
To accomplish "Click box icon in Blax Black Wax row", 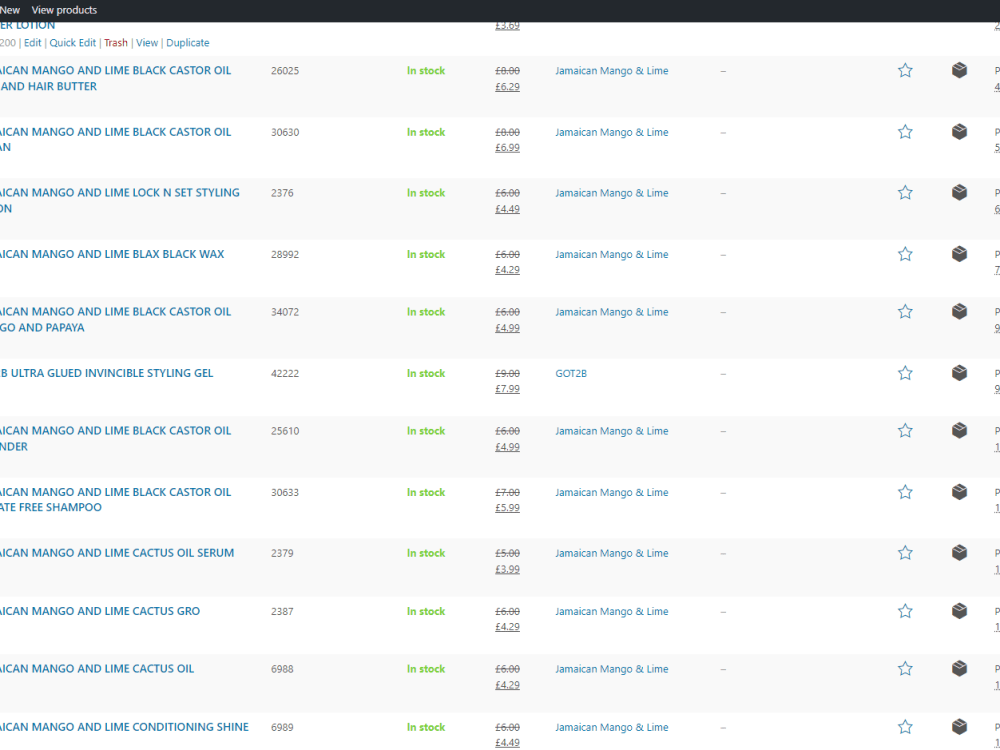I will pos(959,254).
